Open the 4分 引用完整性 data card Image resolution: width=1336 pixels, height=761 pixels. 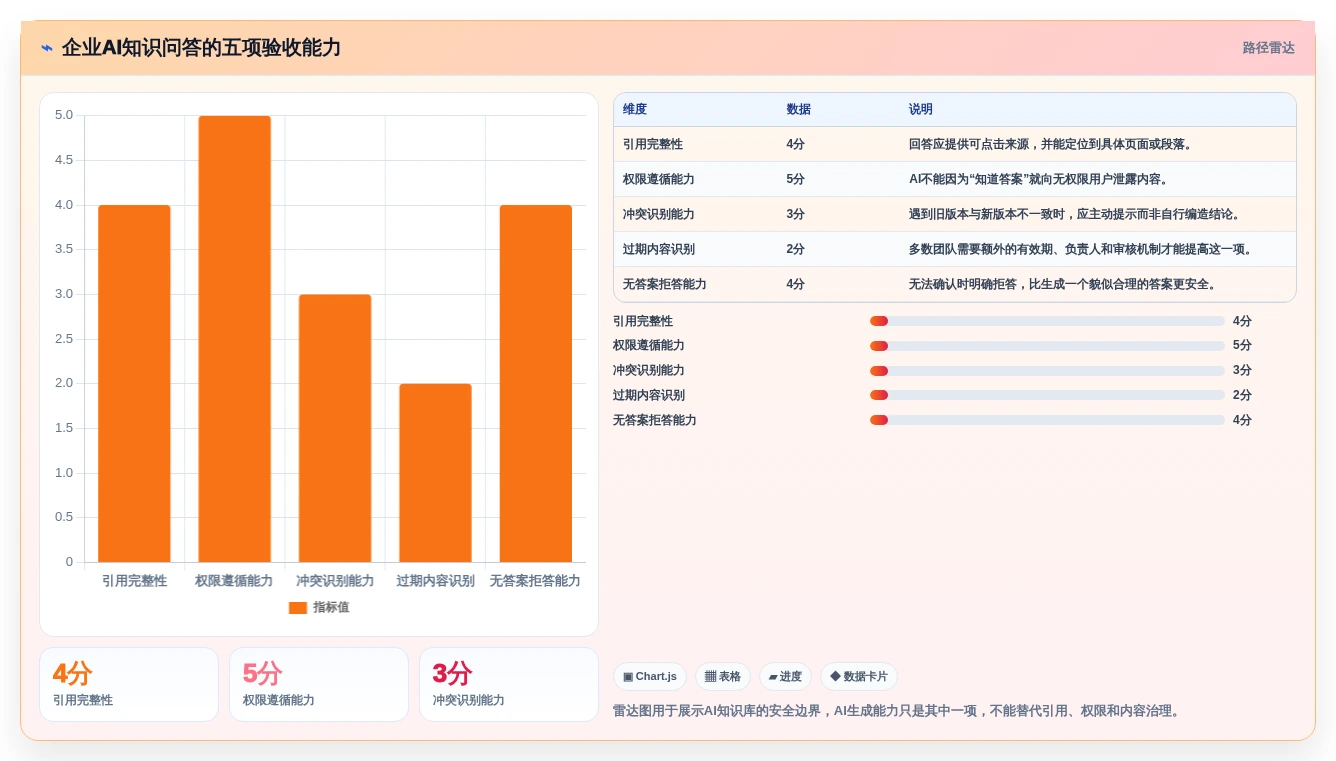(129, 685)
